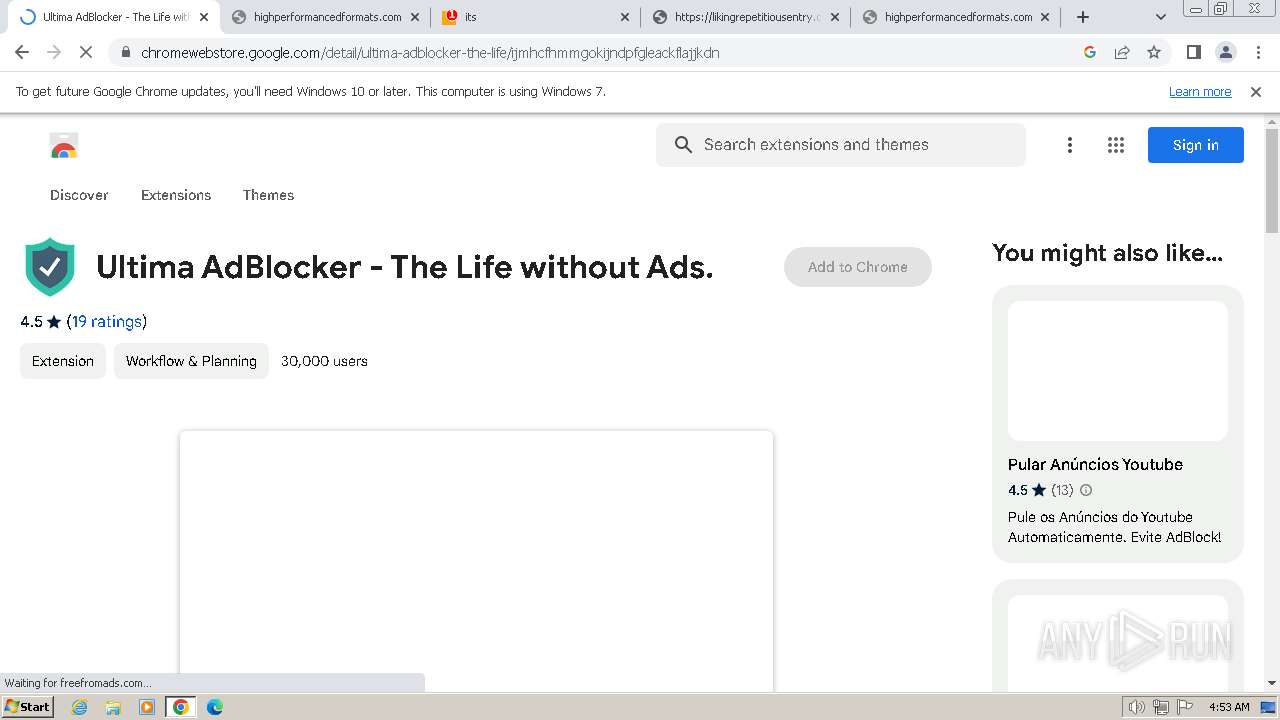Open a new browser tab

[x=1082, y=17]
